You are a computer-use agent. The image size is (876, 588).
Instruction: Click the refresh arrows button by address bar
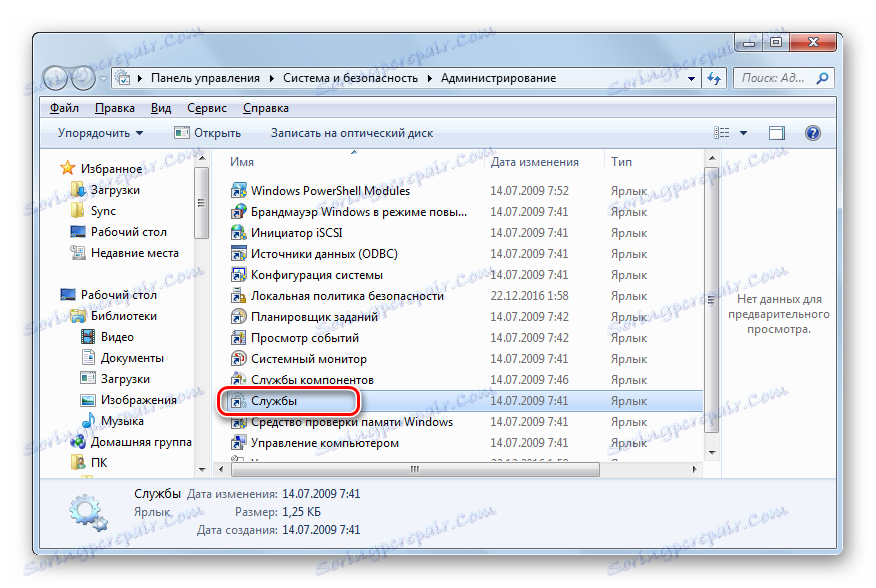point(713,78)
